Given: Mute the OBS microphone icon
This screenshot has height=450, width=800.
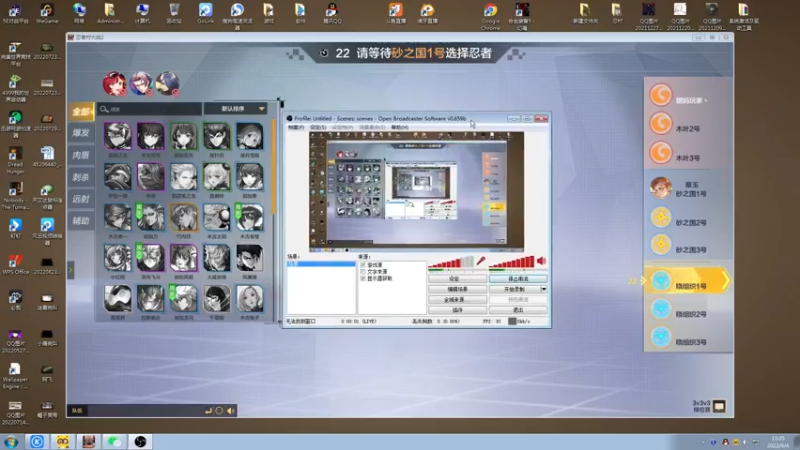Looking at the screenshot, I should pyautogui.click(x=481, y=261).
